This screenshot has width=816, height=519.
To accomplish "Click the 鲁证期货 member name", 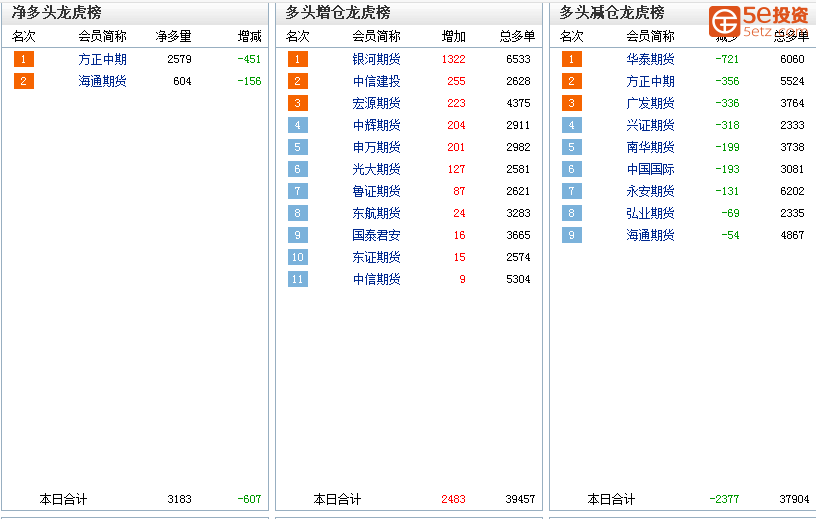I will click(376, 191).
